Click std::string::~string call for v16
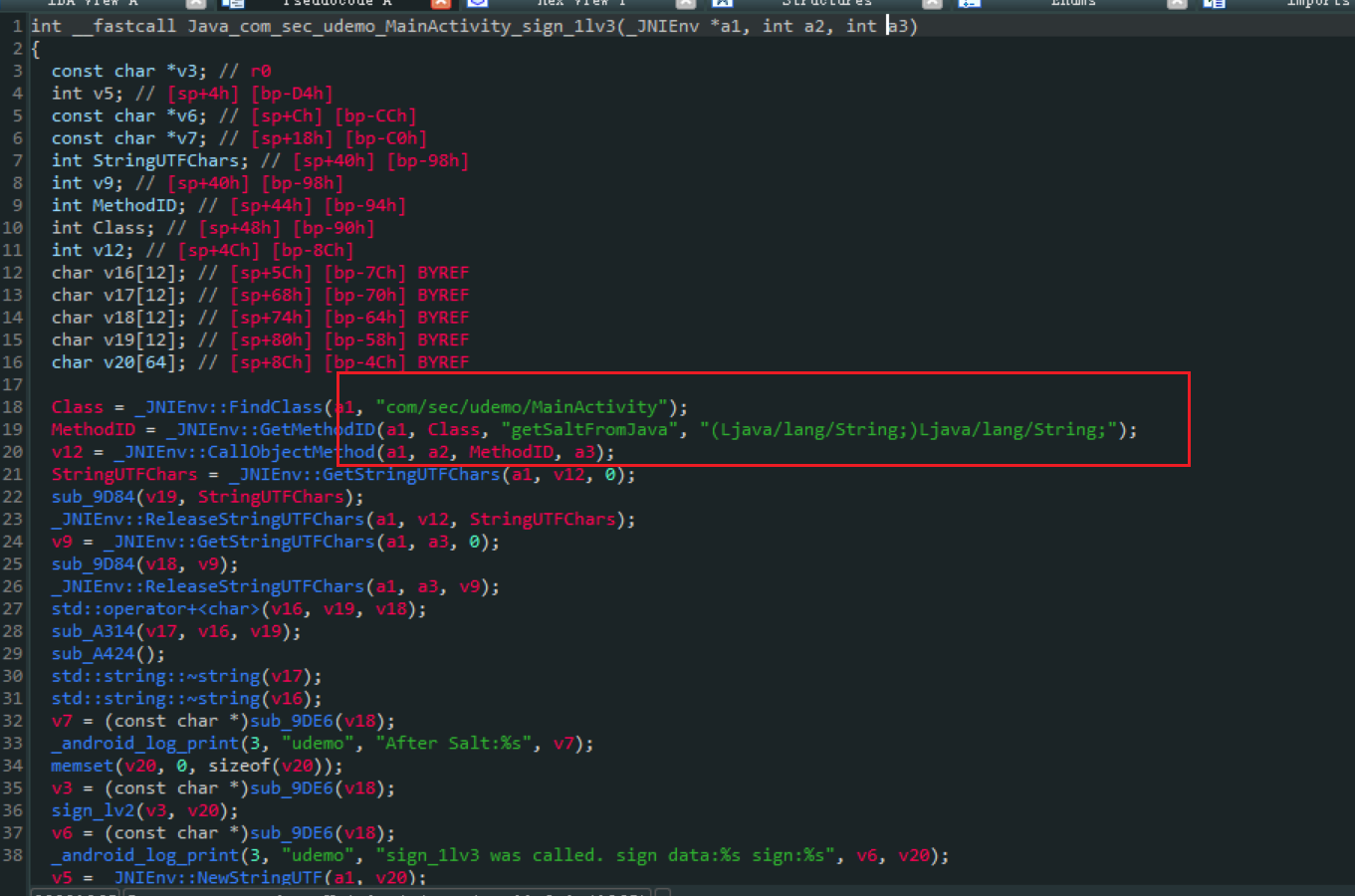This screenshot has width=1355, height=896. click(x=155, y=699)
